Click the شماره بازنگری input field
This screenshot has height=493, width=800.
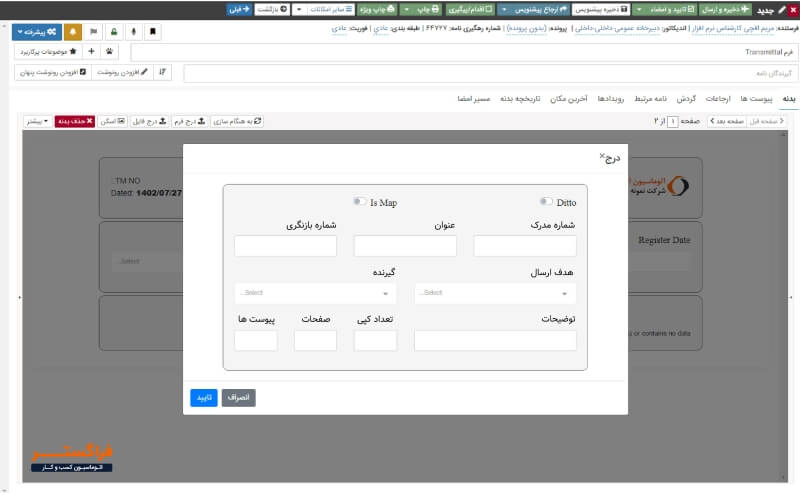285,246
